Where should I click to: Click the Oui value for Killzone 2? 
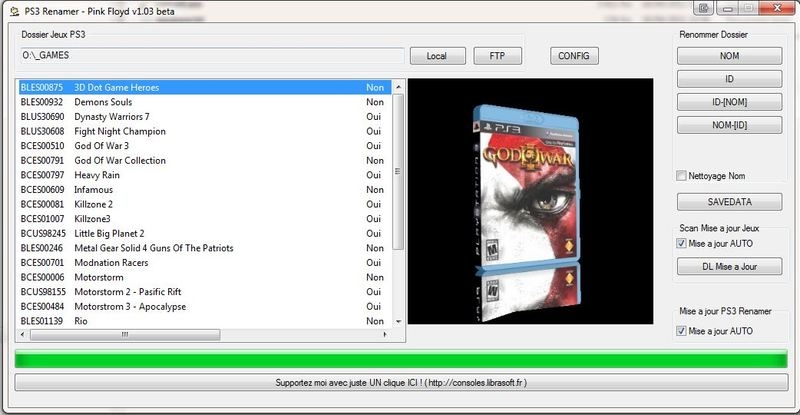click(x=373, y=204)
